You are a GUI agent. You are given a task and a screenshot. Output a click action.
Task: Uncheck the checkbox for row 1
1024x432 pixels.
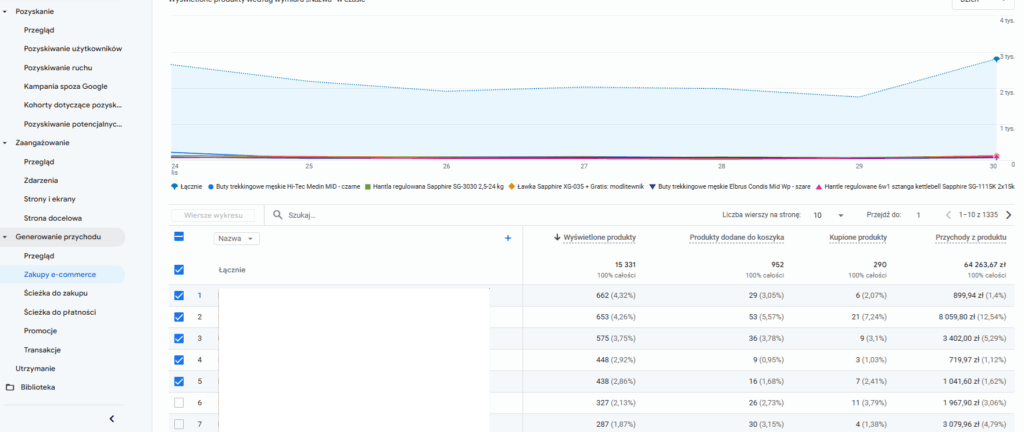179,295
